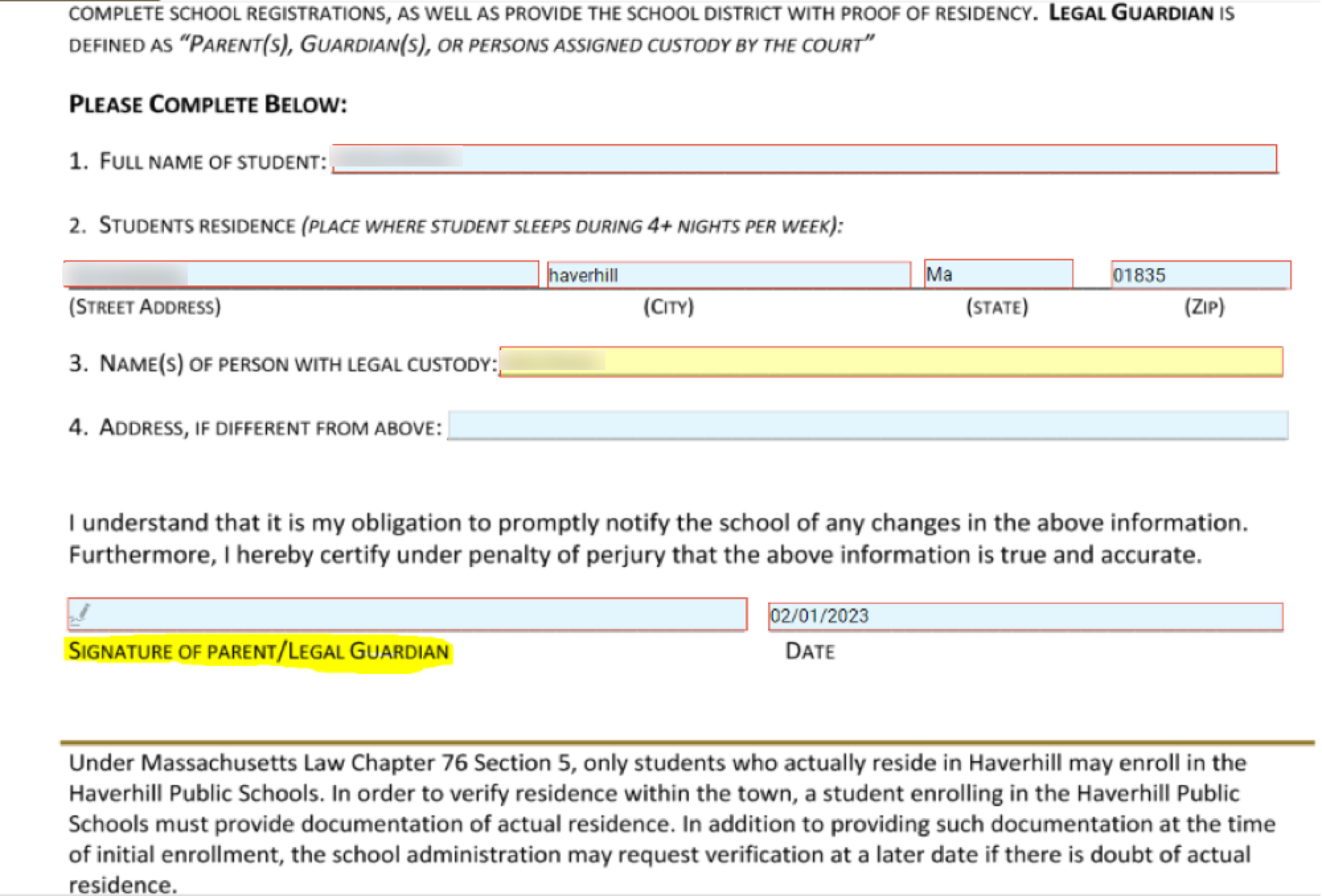
Task: Click the Street Address input field
Action: [301, 274]
